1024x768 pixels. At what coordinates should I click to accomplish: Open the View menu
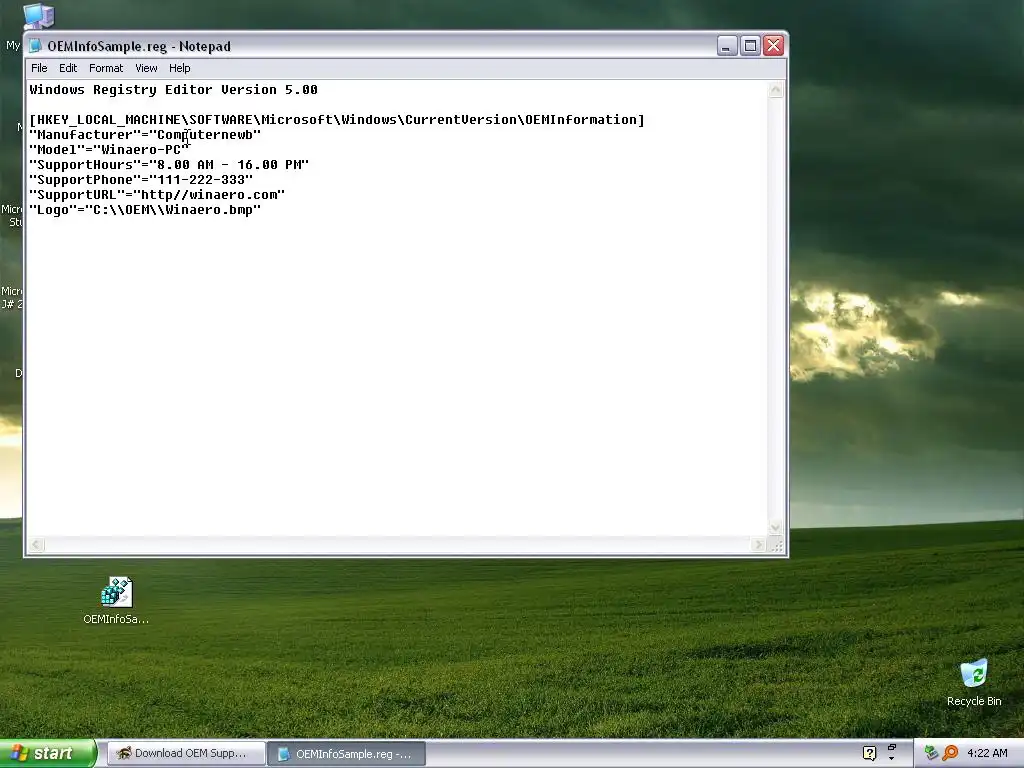[146, 68]
